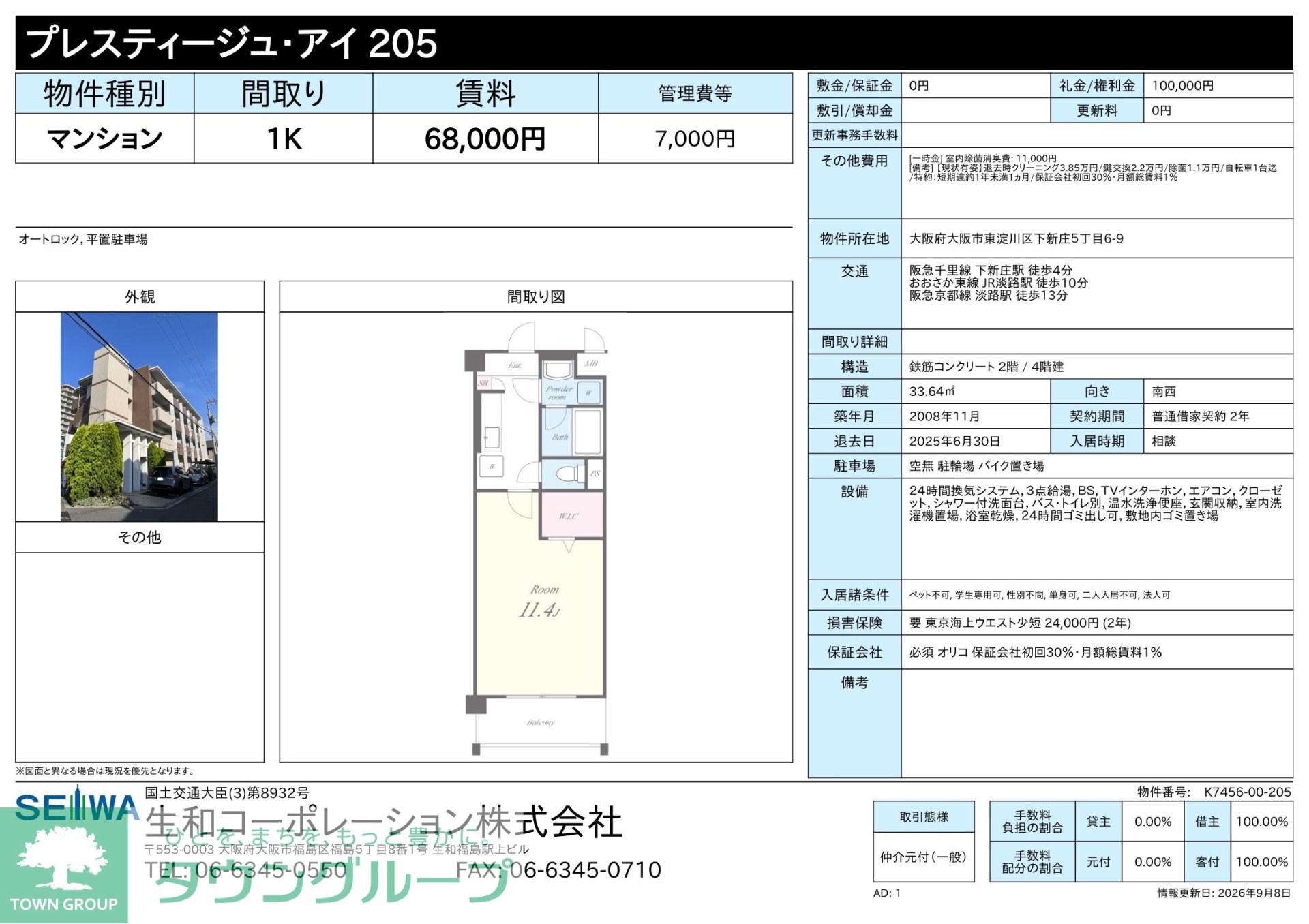This screenshot has width=1309, height=924.
Task: Click update date 2026年9月8日
Action: click(x=1254, y=893)
